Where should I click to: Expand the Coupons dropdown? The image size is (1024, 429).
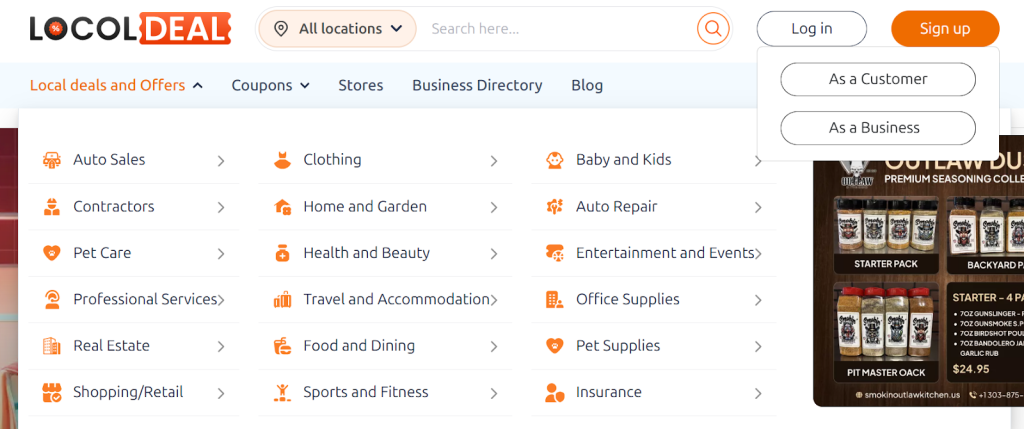[x=270, y=86]
